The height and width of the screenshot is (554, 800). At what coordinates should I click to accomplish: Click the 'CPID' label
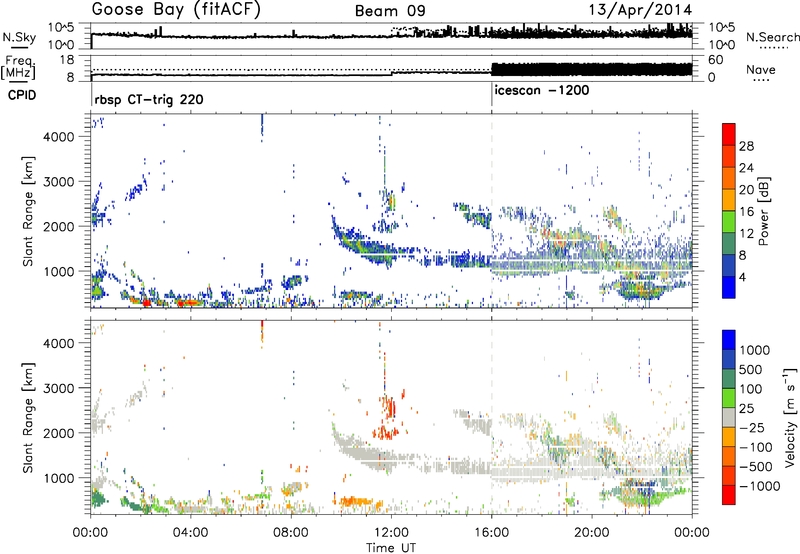coord(22,95)
